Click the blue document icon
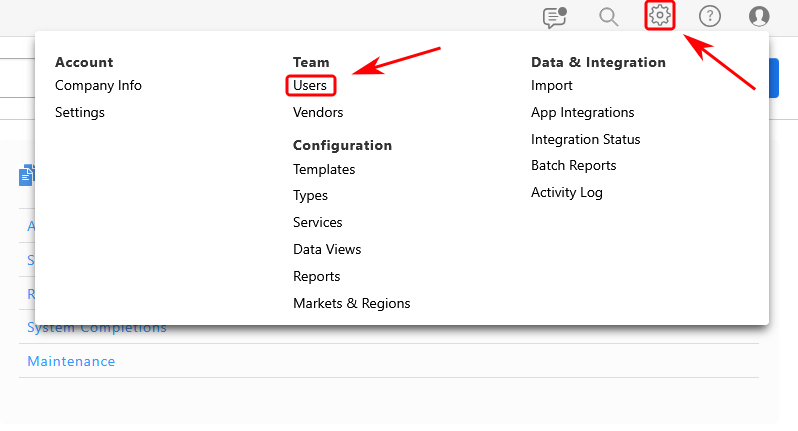This screenshot has width=798, height=431. pyautogui.click(x=26, y=176)
